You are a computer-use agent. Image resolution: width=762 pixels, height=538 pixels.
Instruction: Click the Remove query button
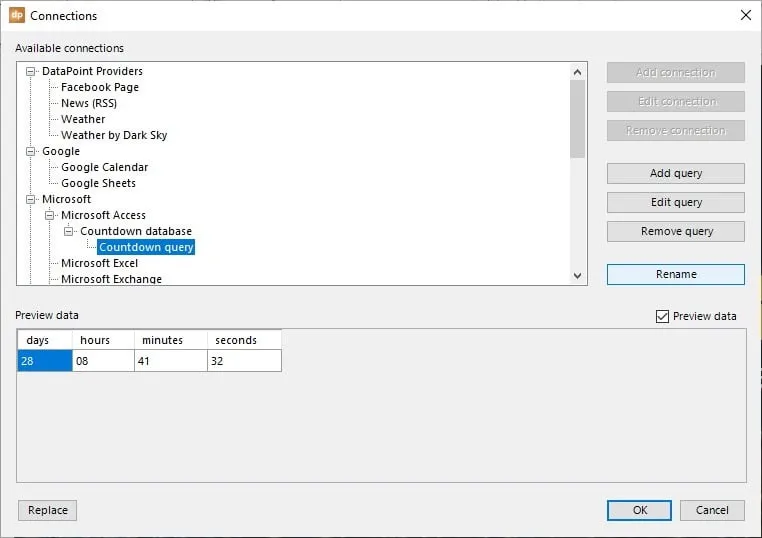pyautogui.click(x=675, y=232)
